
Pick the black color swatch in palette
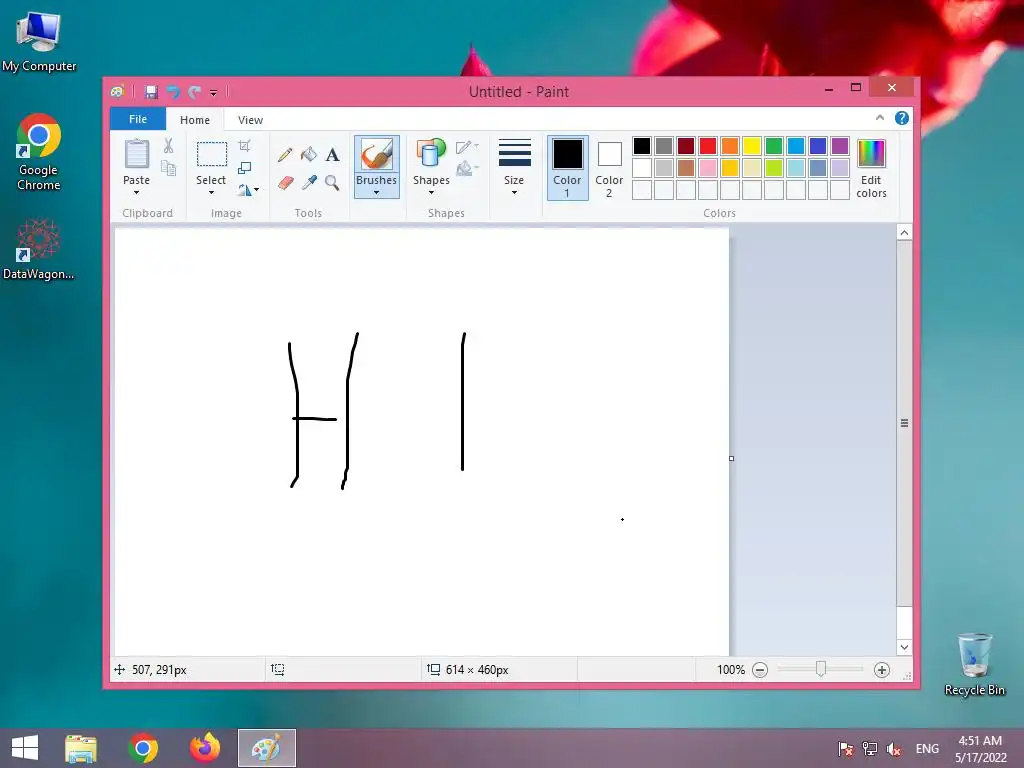point(642,146)
